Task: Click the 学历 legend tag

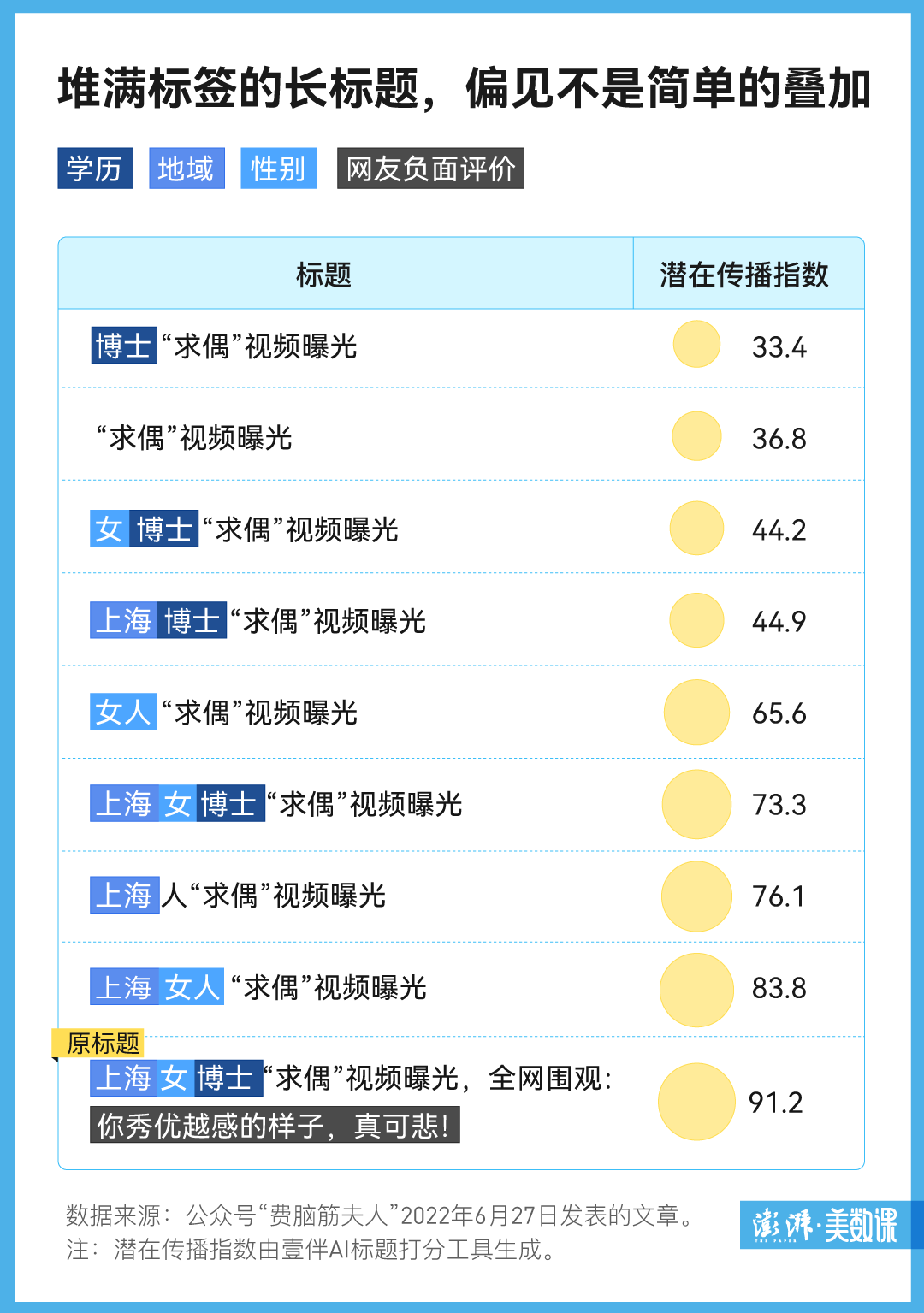Action: click(95, 169)
